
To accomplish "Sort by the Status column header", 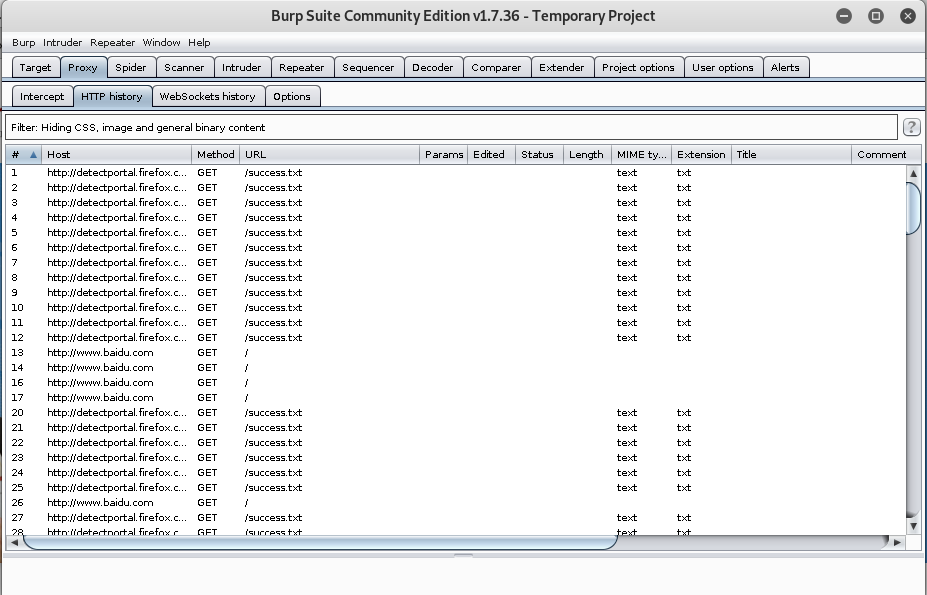I will (539, 154).
